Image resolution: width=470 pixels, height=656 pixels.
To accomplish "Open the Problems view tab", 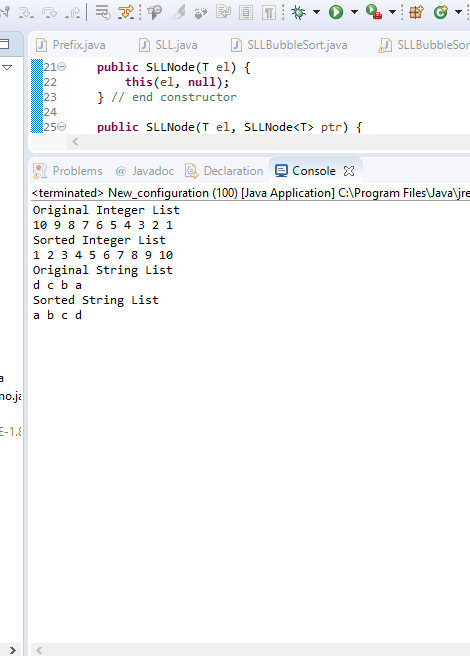I will pos(68,171).
